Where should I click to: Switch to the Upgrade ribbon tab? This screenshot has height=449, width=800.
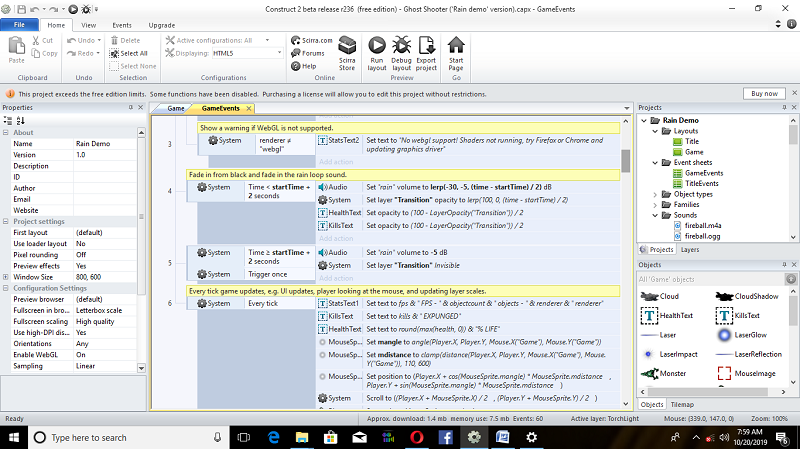coord(162,25)
